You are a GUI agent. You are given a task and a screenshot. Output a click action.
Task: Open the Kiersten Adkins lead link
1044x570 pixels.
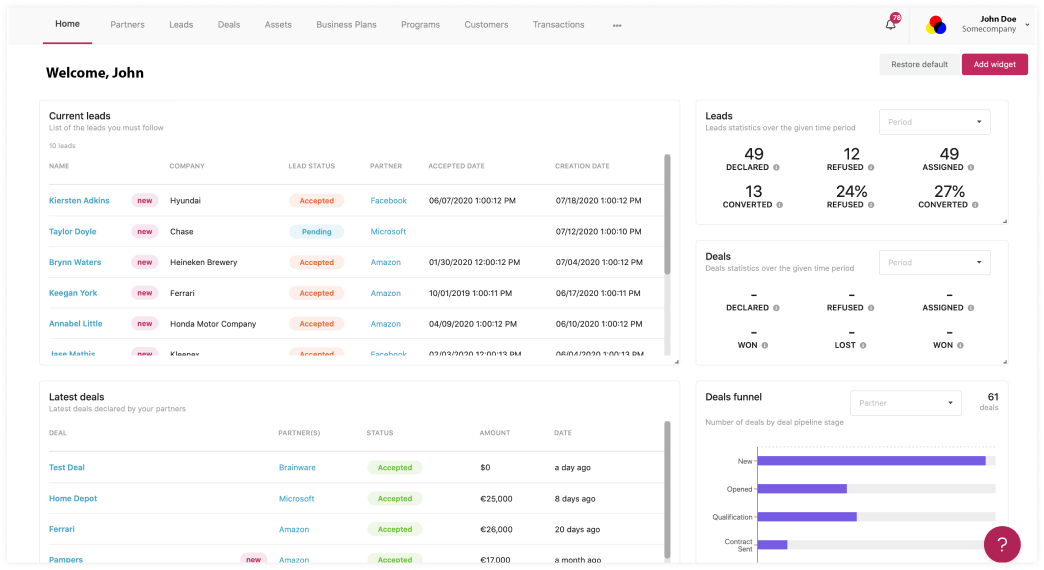pos(79,200)
